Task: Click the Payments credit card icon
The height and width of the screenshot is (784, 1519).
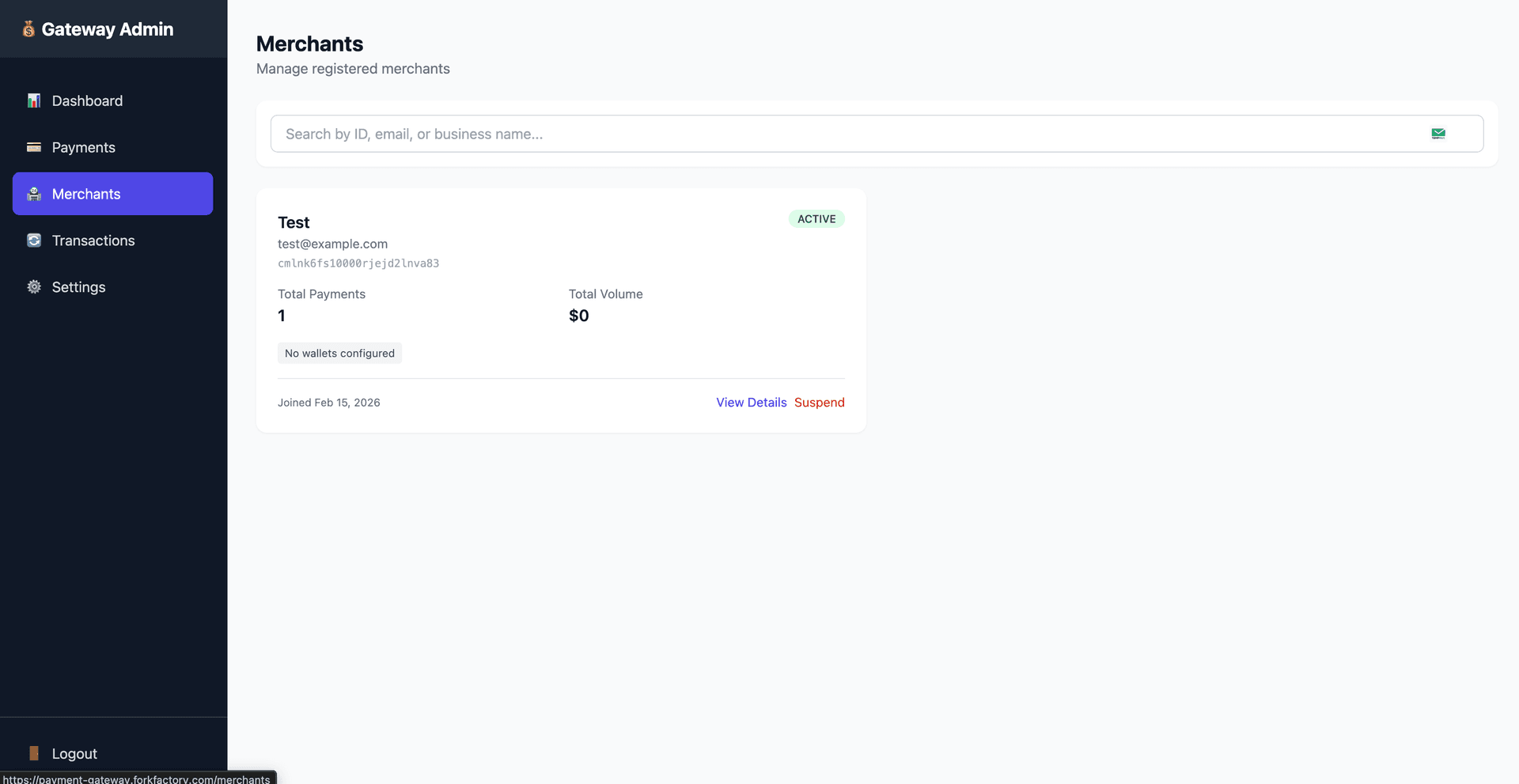Action: 34,147
